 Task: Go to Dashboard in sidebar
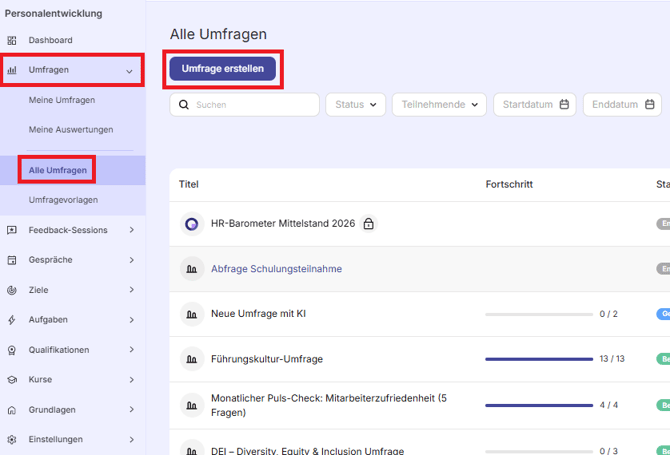tap(50, 40)
